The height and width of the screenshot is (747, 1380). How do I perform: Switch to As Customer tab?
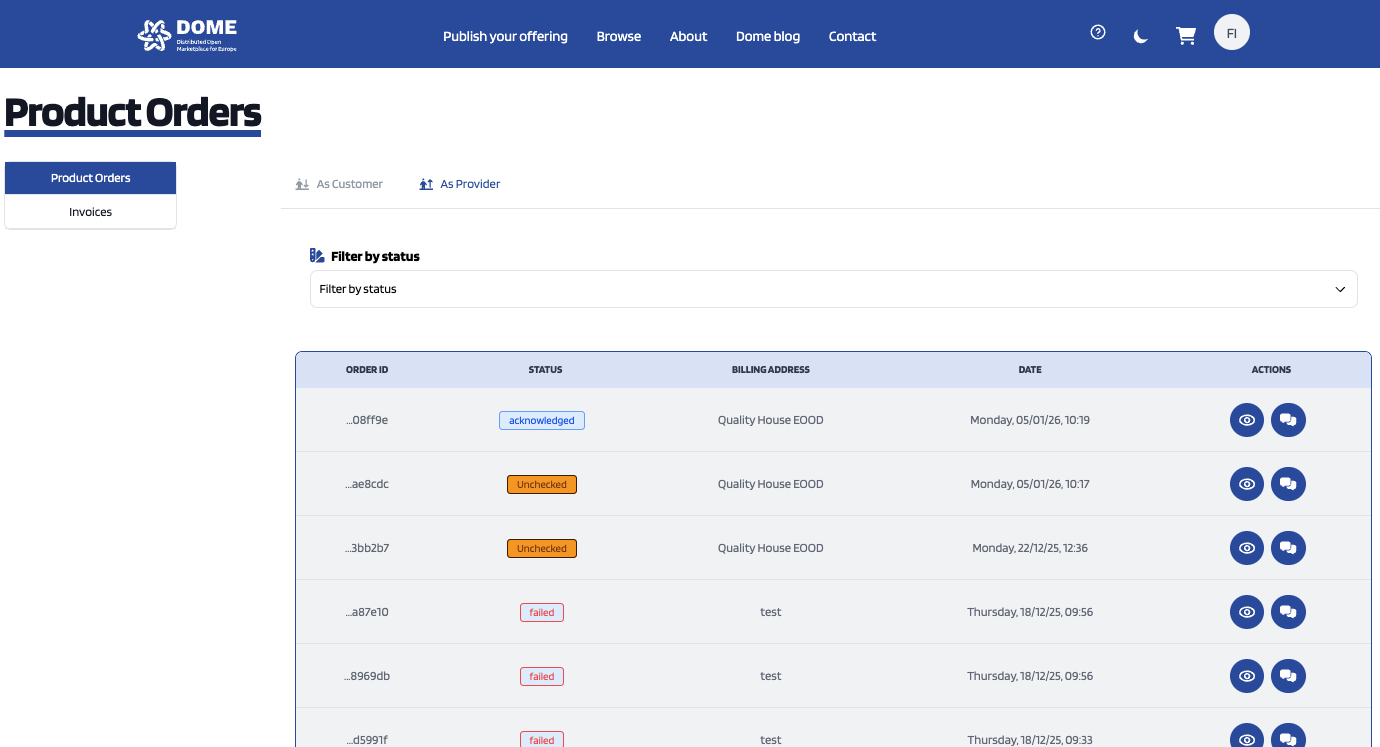point(340,184)
